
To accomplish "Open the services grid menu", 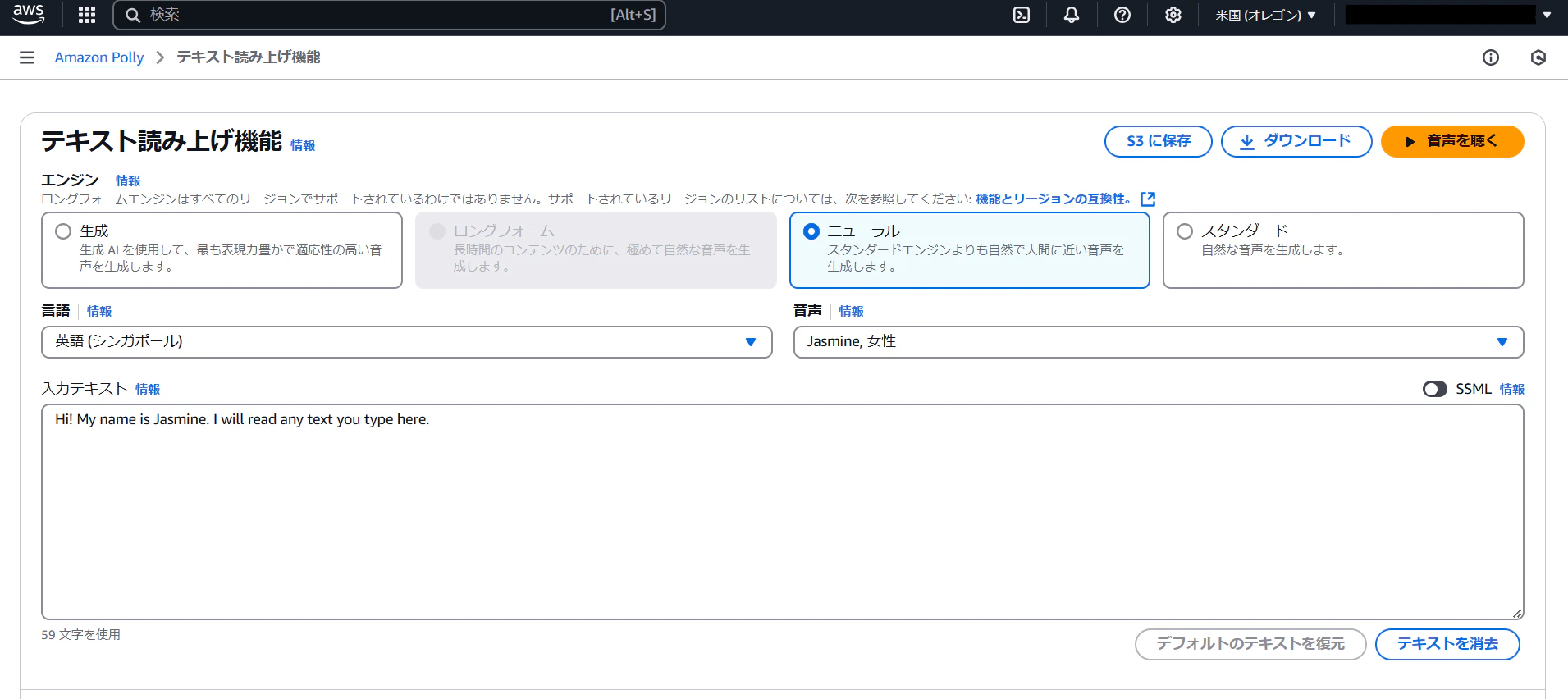I will click(87, 15).
